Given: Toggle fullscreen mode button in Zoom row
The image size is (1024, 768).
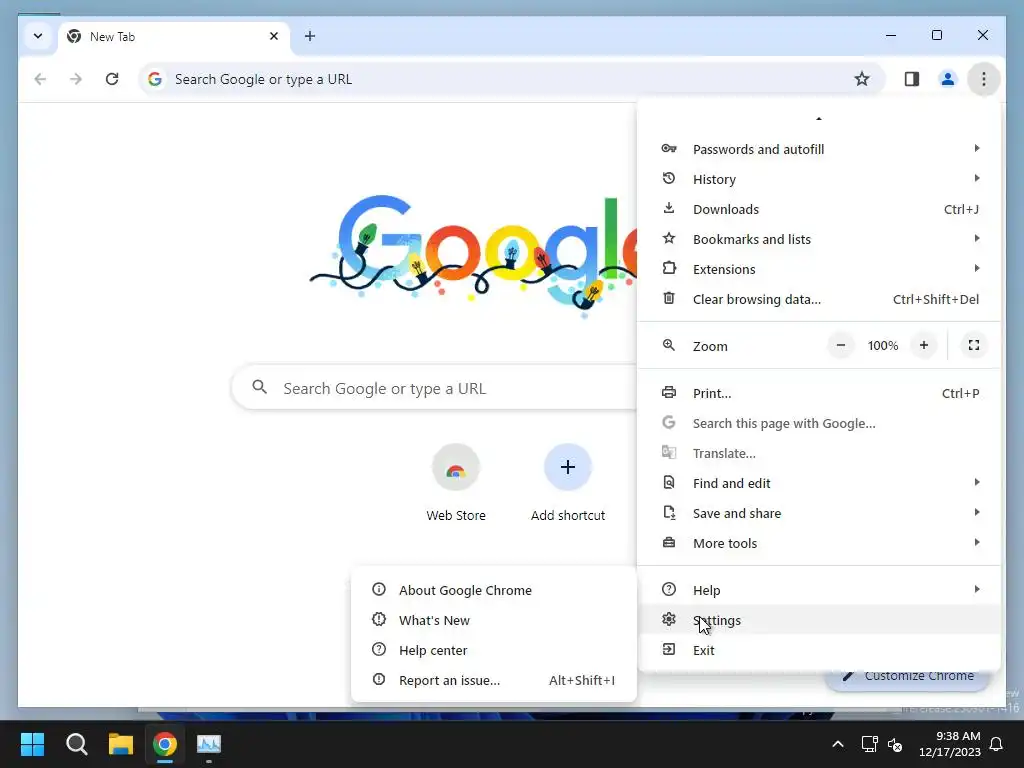Looking at the screenshot, I should (974, 345).
